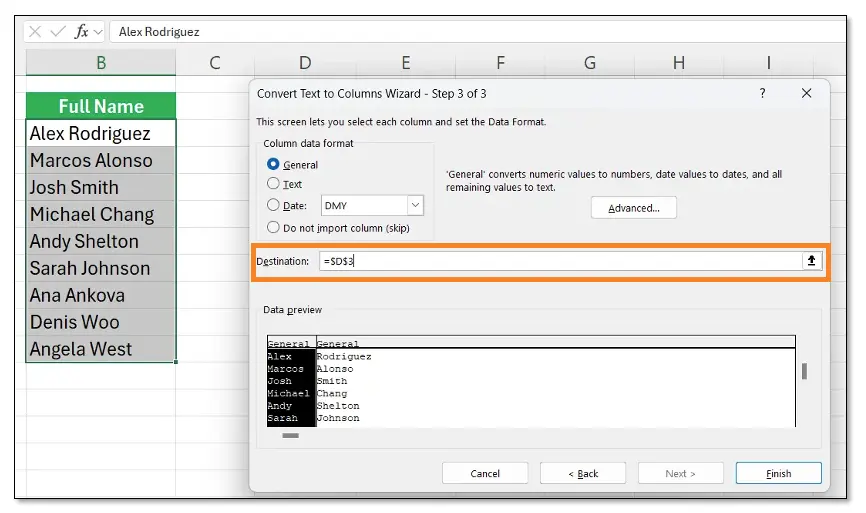Click the Sarah Johnson cell
The width and height of the screenshot is (866, 513).
101,268
